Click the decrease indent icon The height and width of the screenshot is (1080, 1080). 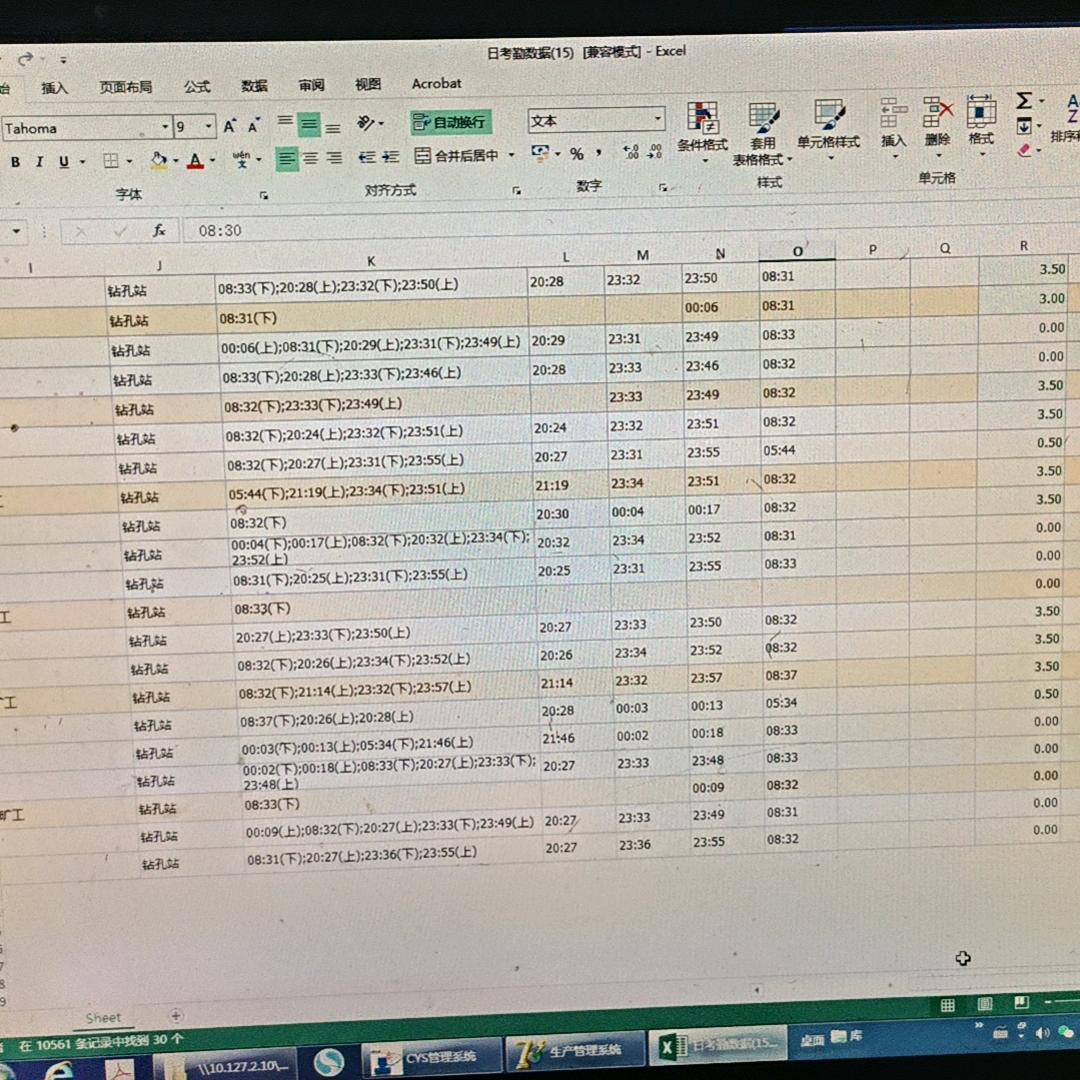(x=366, y=157)
